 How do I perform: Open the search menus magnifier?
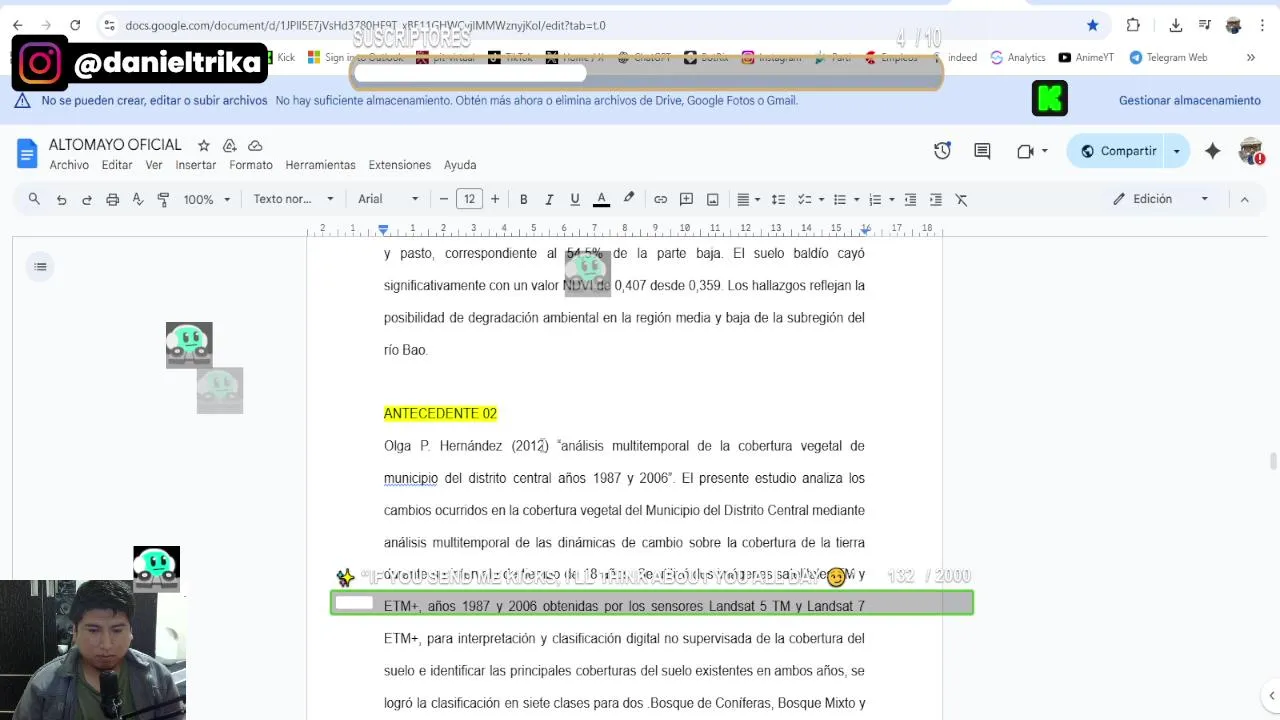point(34,199)
